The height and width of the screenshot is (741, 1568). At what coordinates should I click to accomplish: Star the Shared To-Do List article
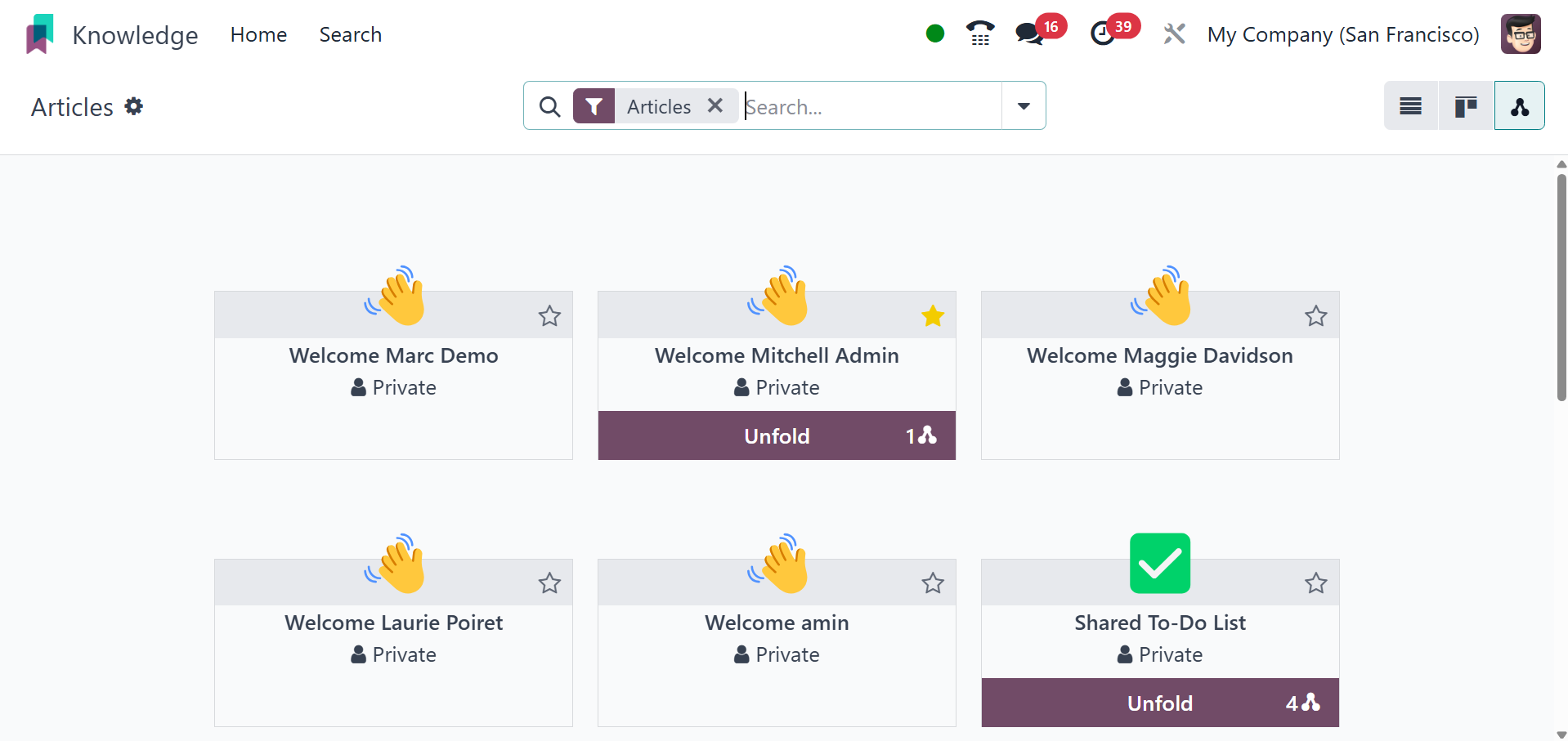click(1315, 583)
